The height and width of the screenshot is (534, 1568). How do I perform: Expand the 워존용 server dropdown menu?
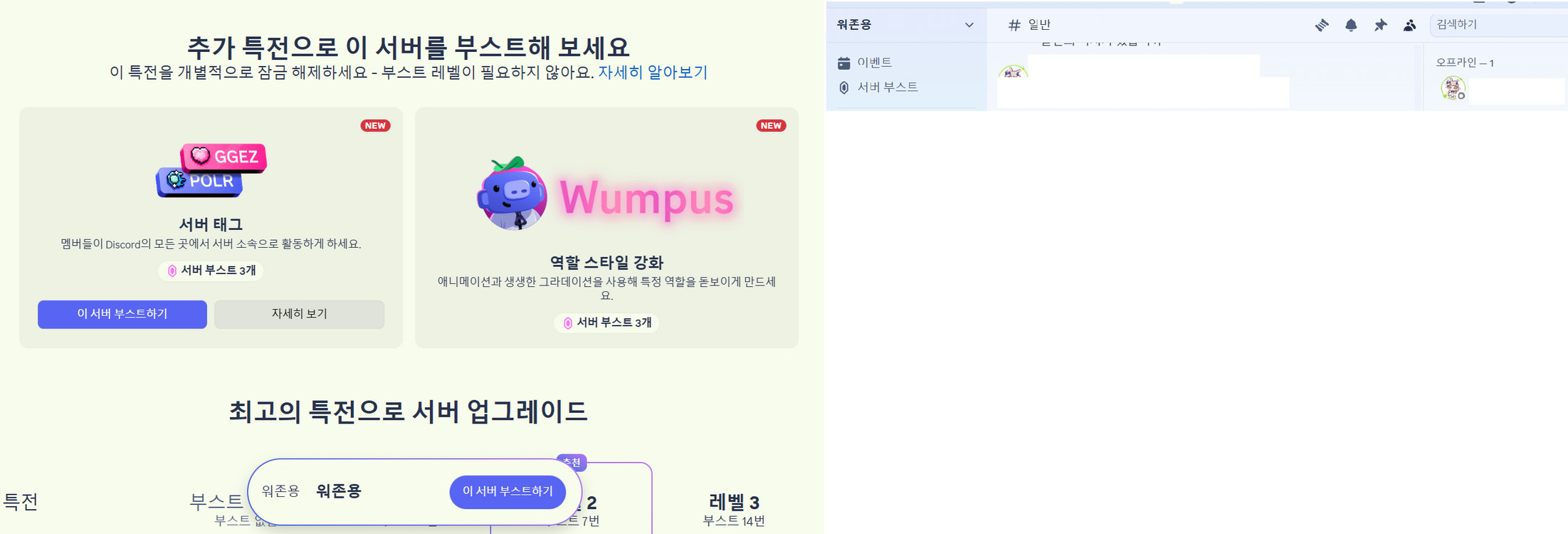pos(905,25)
